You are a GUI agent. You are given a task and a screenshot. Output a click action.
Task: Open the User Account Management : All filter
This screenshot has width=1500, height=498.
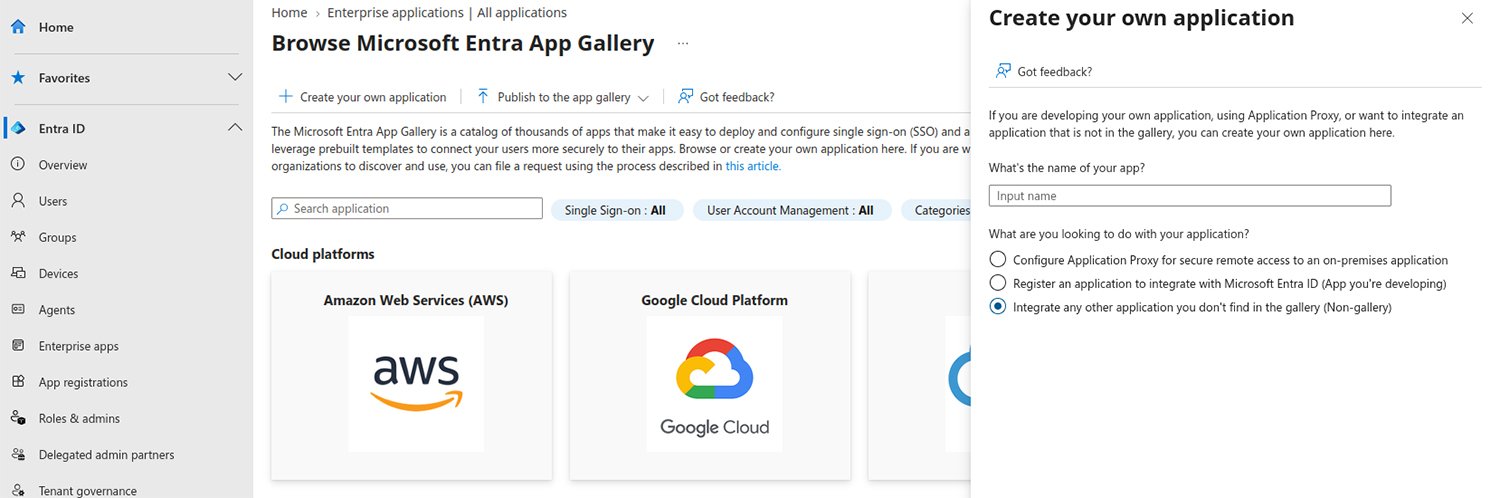[x=791, y=210]
